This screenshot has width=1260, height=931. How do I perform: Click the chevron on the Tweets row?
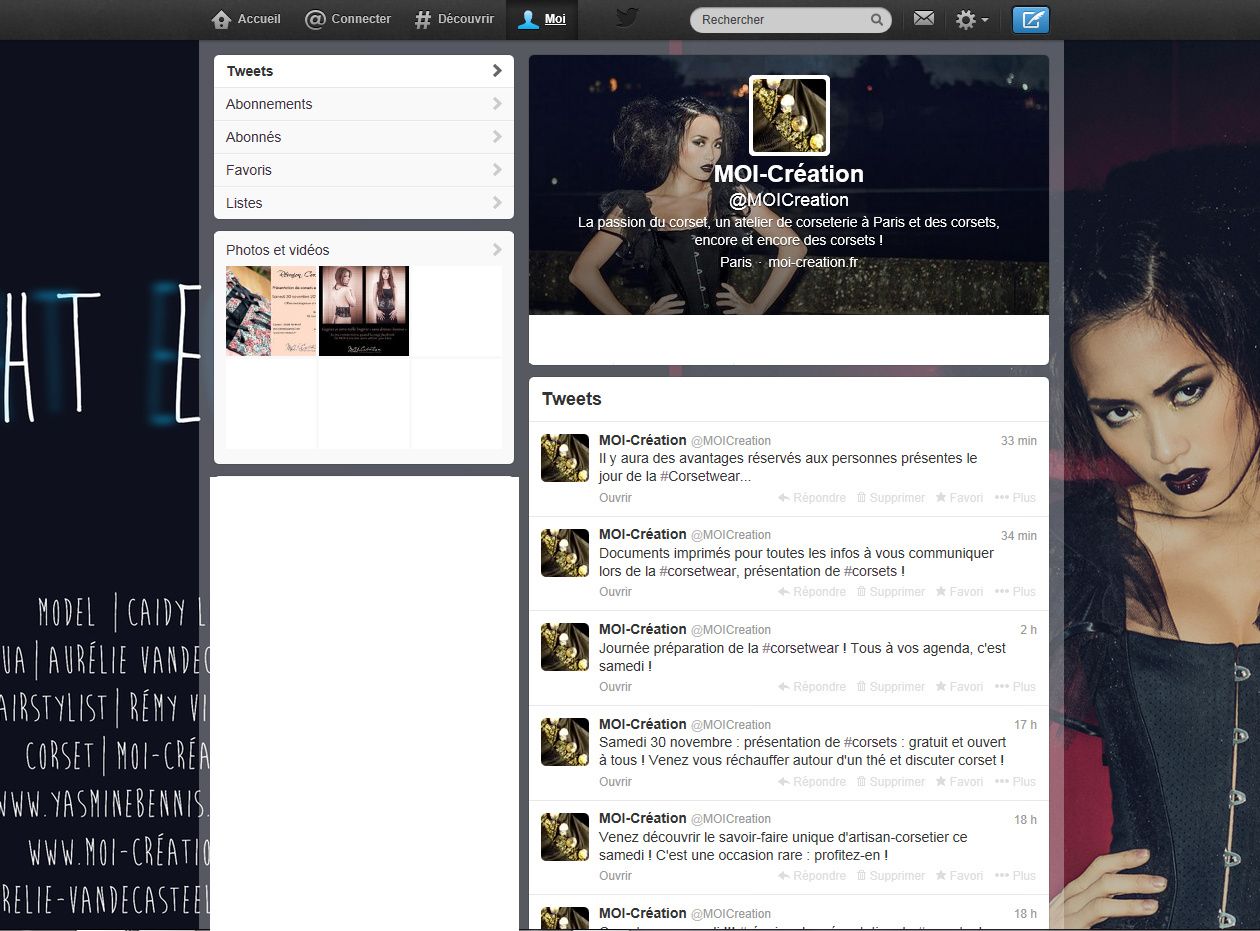tap(497, 71)
